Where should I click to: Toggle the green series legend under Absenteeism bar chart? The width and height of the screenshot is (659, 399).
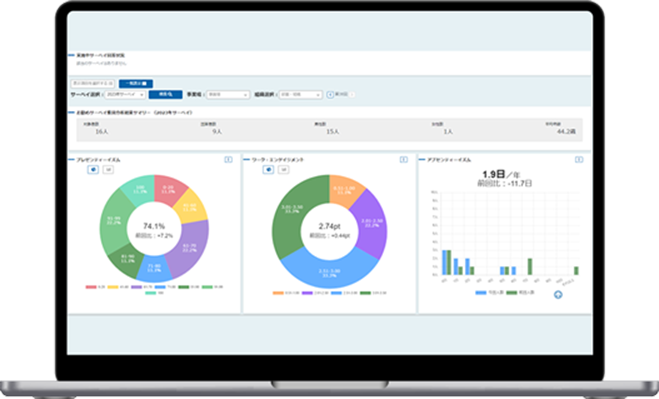[x=520, y=293]
